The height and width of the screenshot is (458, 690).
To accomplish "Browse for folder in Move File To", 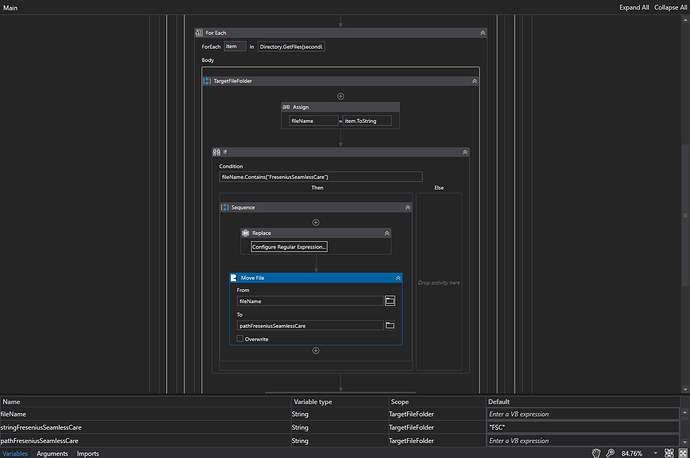I will point(390,326).
